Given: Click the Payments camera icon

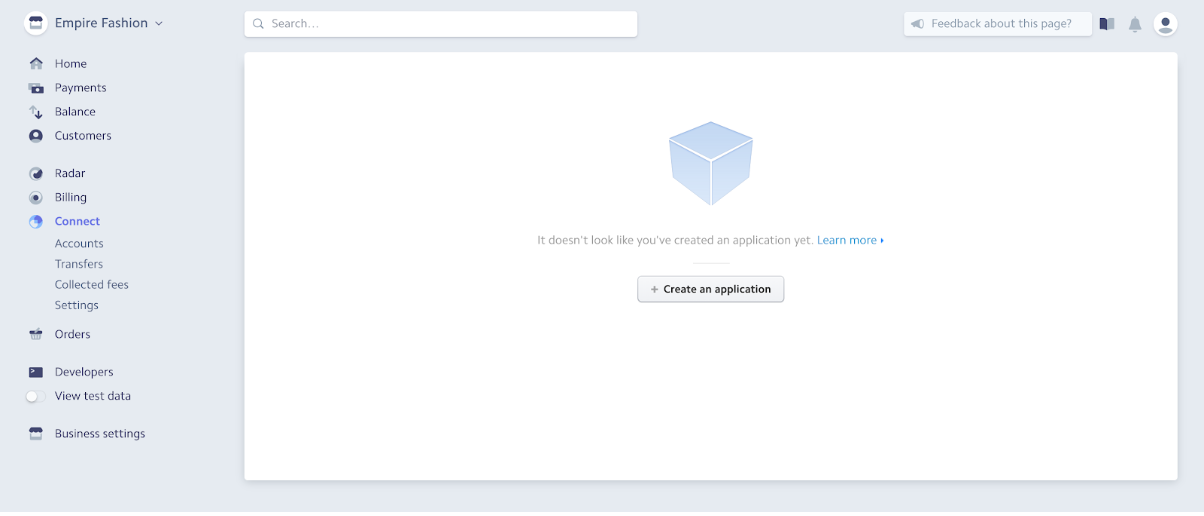Looking at the screenshot, I should [x=36, y=88].
